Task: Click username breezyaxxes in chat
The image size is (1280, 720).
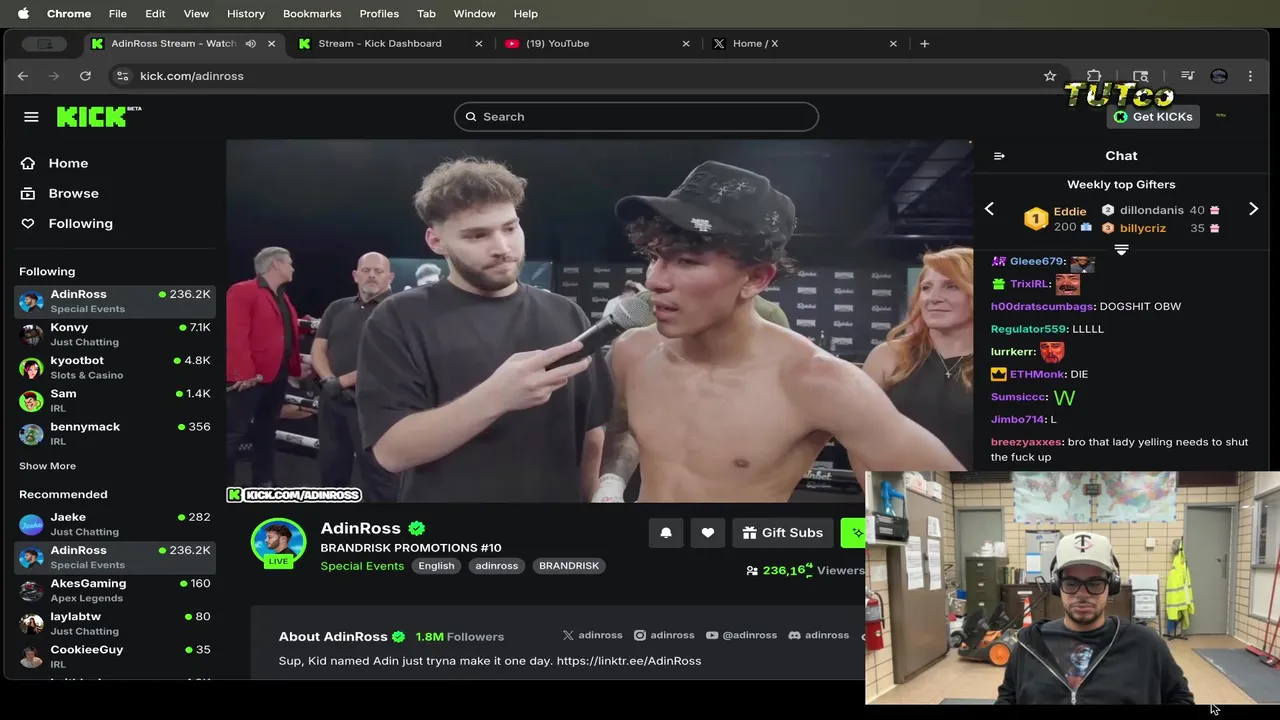Action: tap(1026, 442)
